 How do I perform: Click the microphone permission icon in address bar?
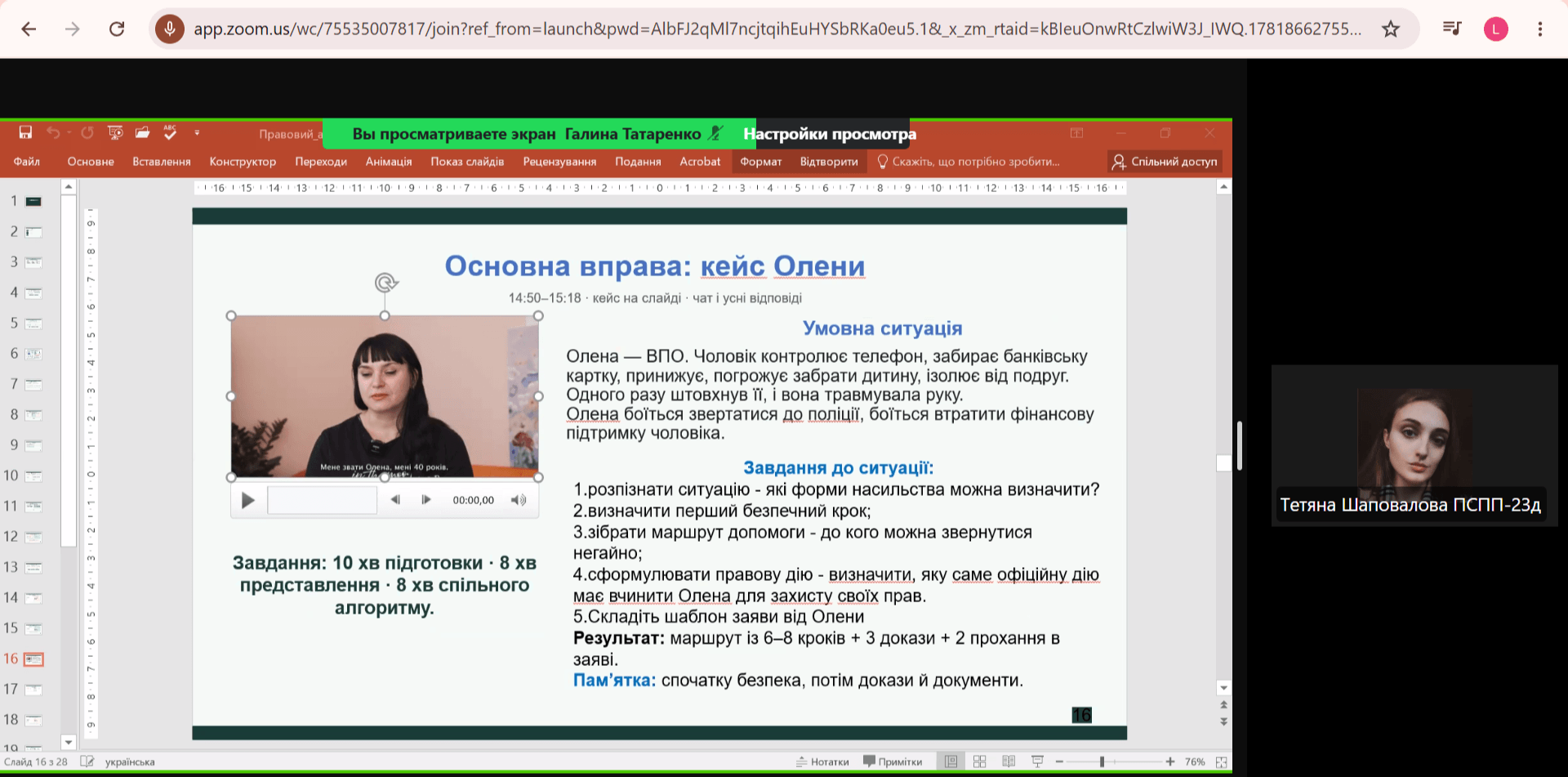pos(170,29)
